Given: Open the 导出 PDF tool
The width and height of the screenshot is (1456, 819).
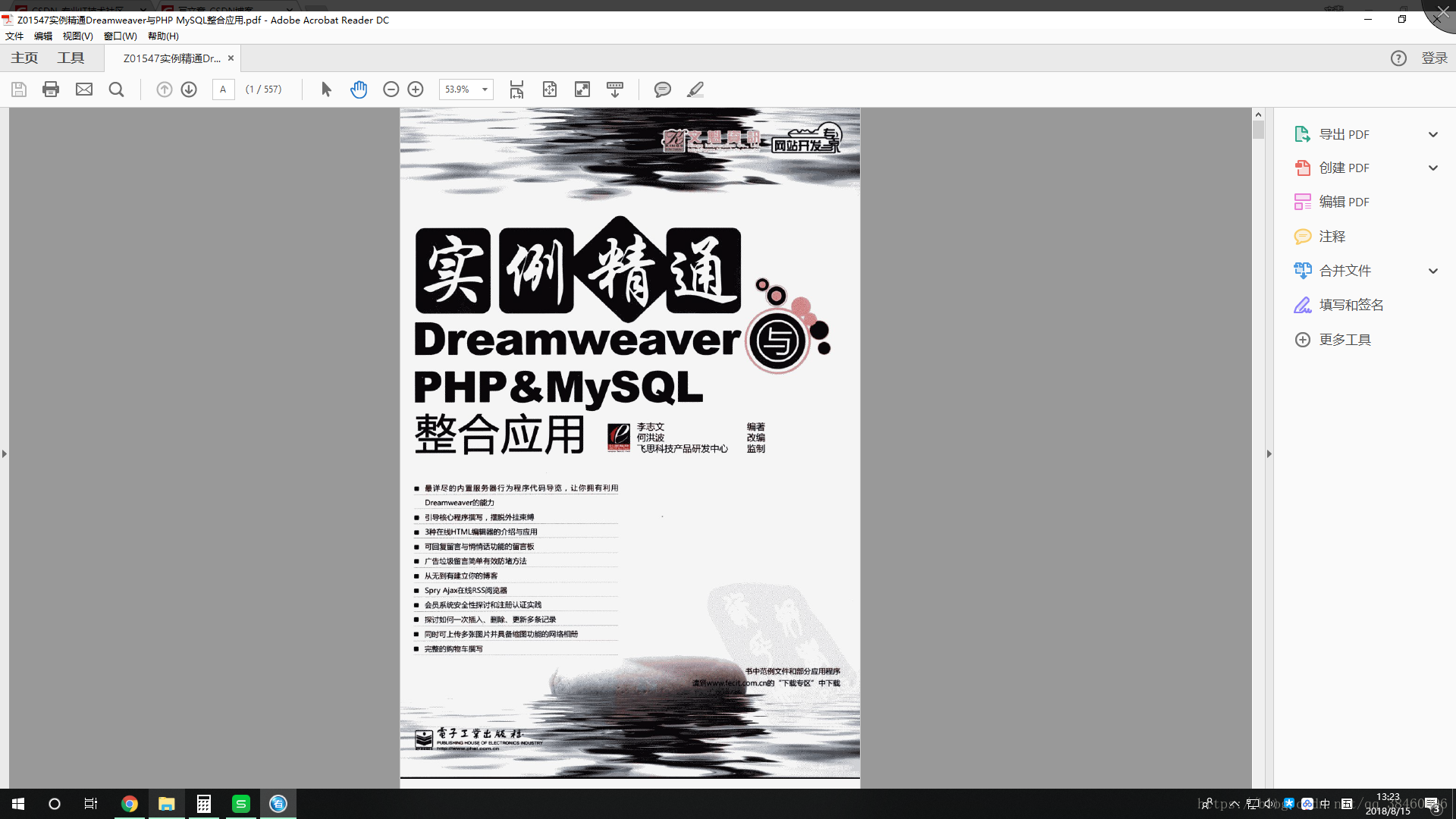Looking at the screenshot, I should [x=1344, y=134].
